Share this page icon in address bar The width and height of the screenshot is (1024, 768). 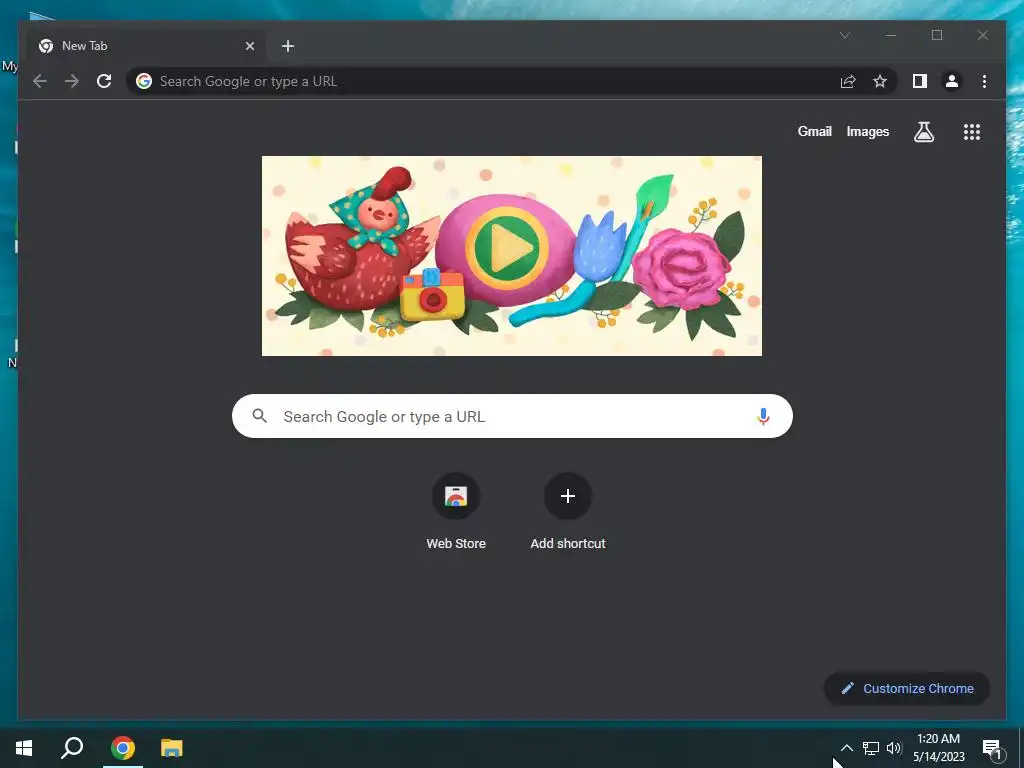tap(848, 81)
